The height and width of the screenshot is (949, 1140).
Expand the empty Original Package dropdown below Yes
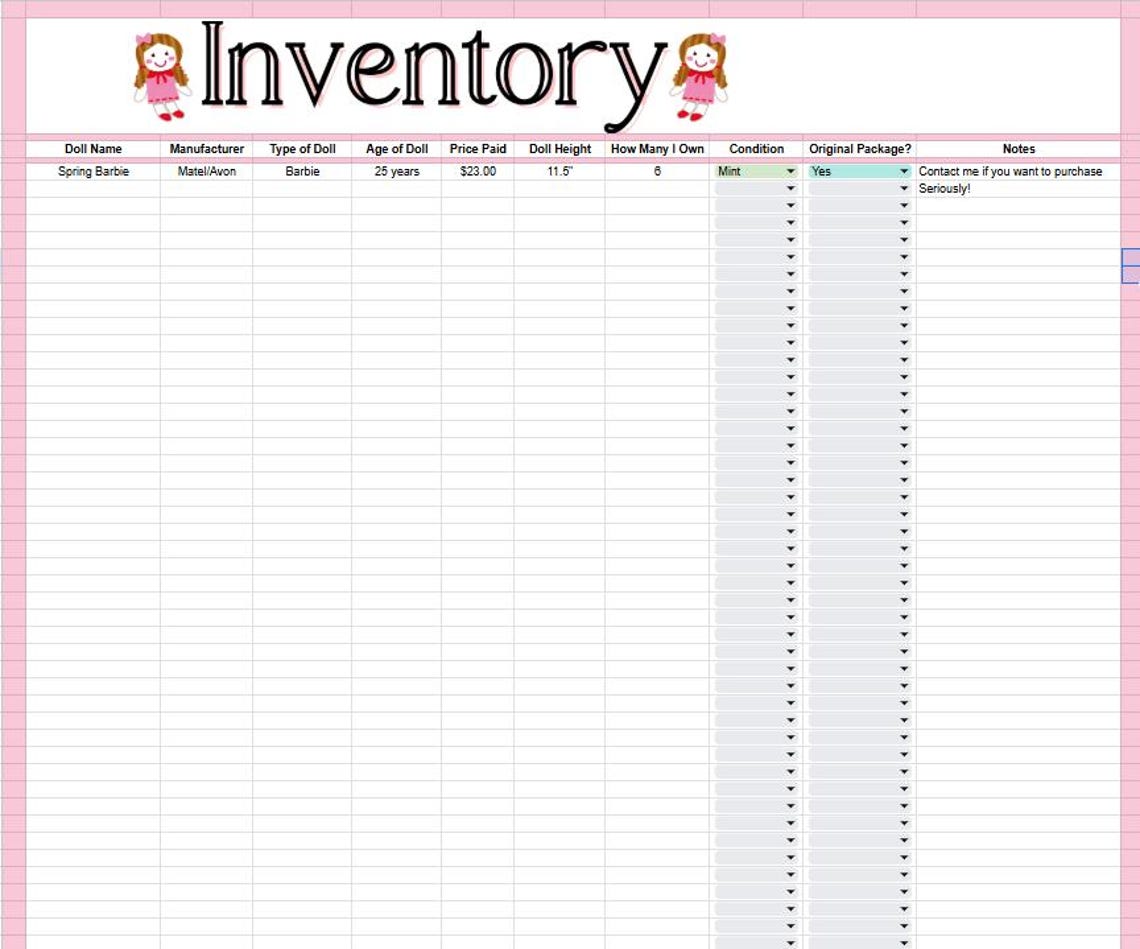(859, 189)
